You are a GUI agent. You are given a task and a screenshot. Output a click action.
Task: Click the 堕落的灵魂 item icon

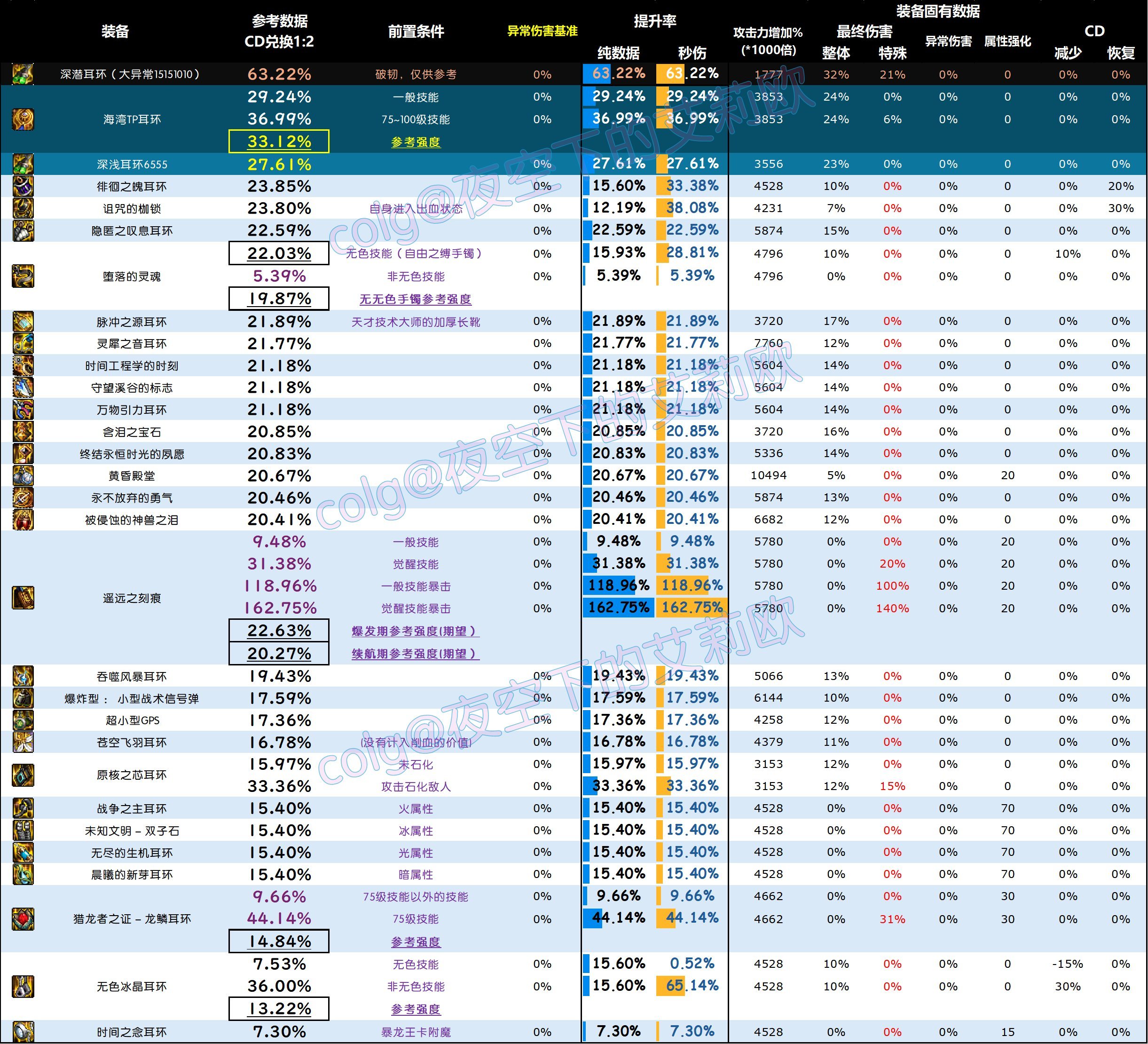click(x=23, y=276)
